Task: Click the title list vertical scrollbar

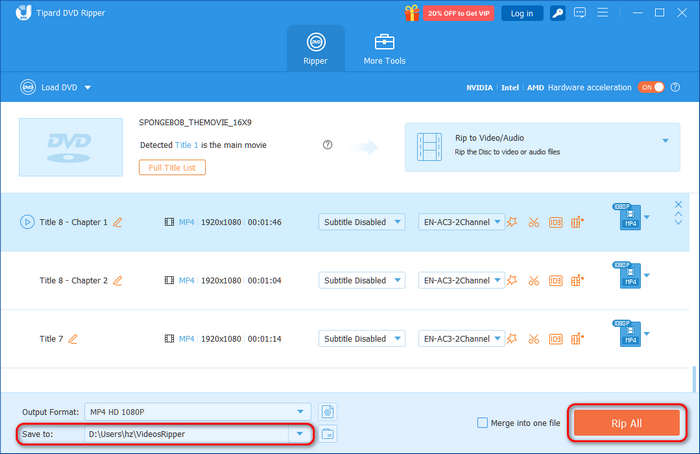Action: [x=694, y=379]
